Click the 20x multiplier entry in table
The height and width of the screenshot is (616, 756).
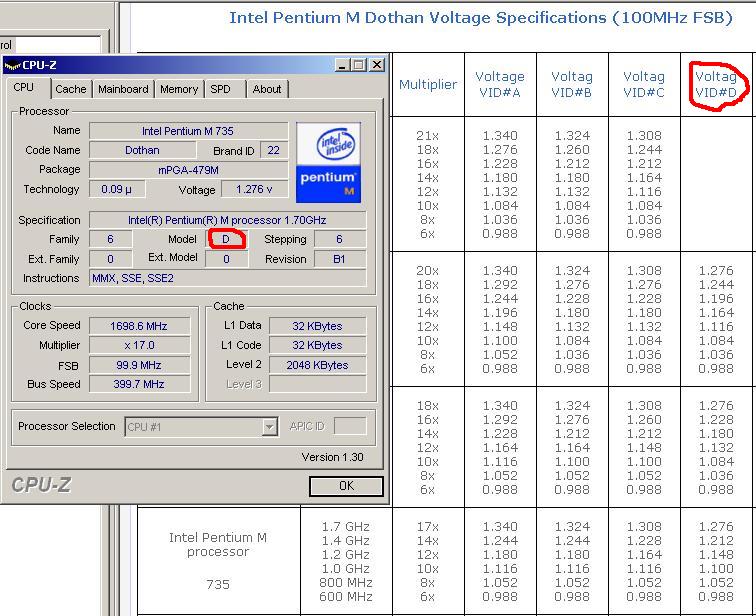click(x=428, y=271)
